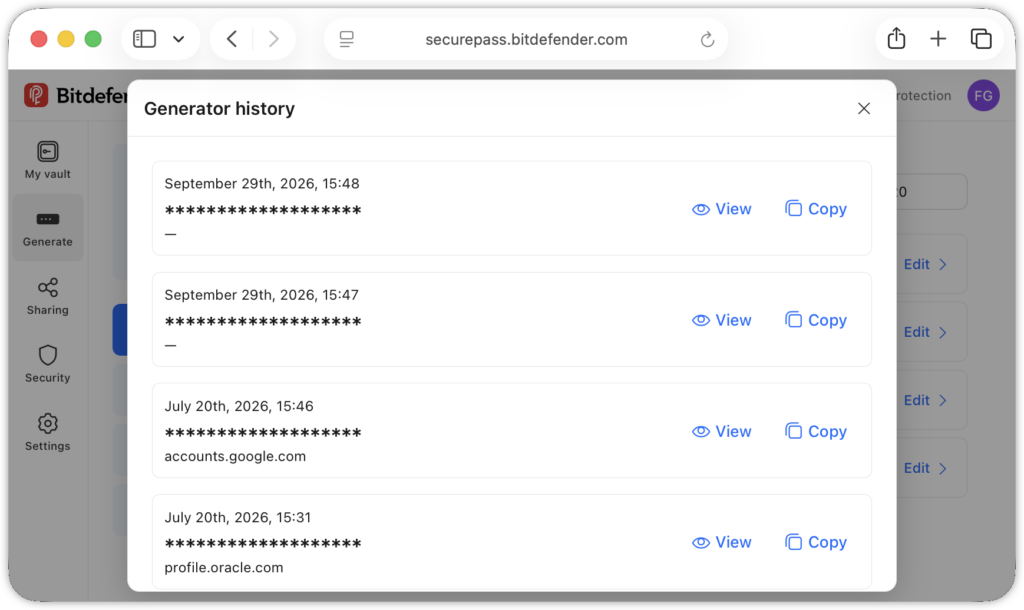
Task: Open the page settings icon in address bar
Action: click(x=347, y=39)
